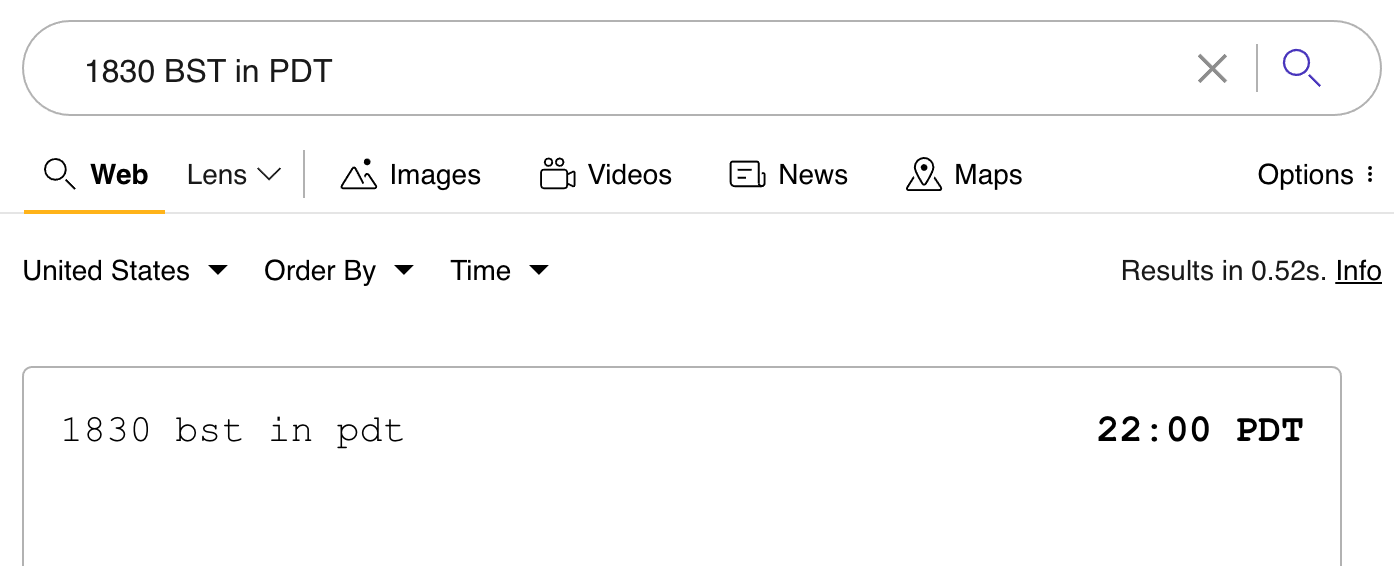
Task: Expand the Order By dropdown
Action: click(338, 271)
